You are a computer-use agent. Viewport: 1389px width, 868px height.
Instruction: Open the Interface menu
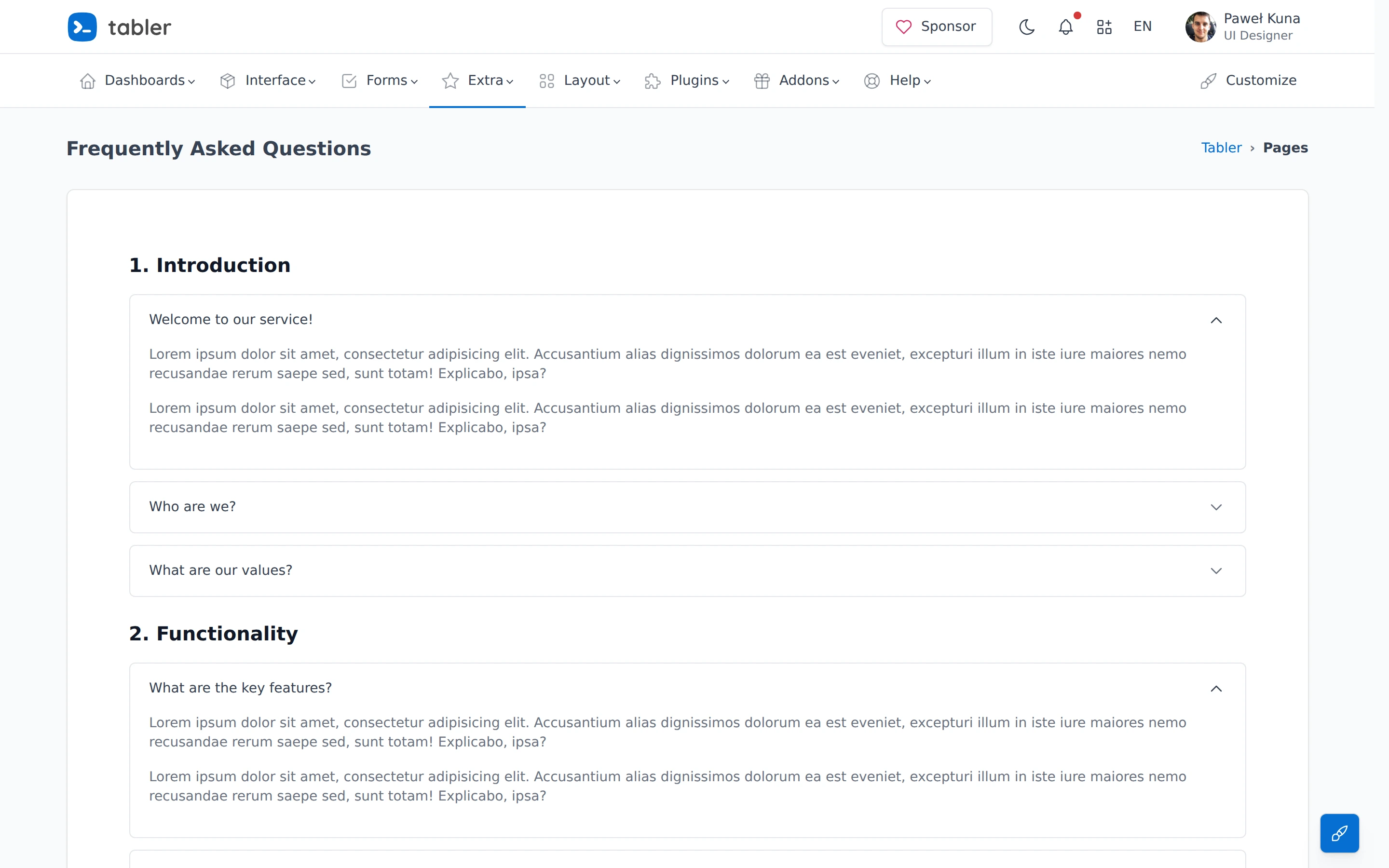(x=268, y=81)
